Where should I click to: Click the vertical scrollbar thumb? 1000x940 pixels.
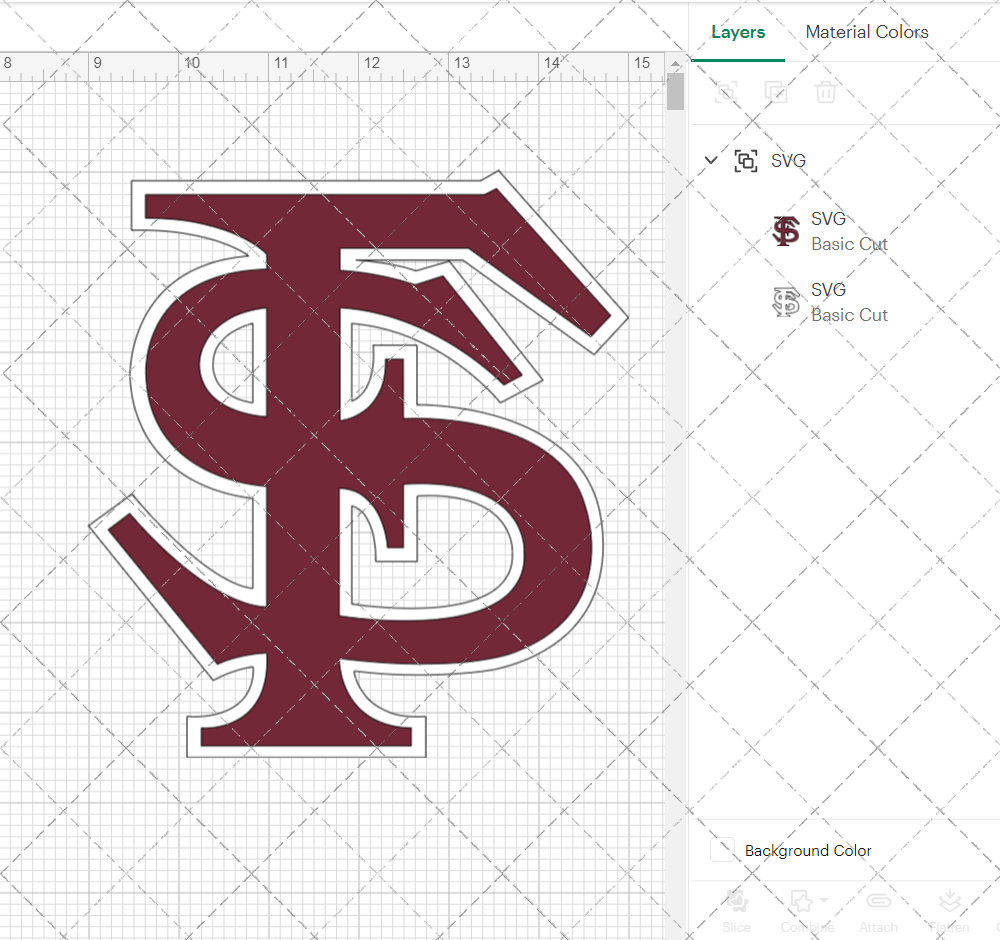(675, 92)
